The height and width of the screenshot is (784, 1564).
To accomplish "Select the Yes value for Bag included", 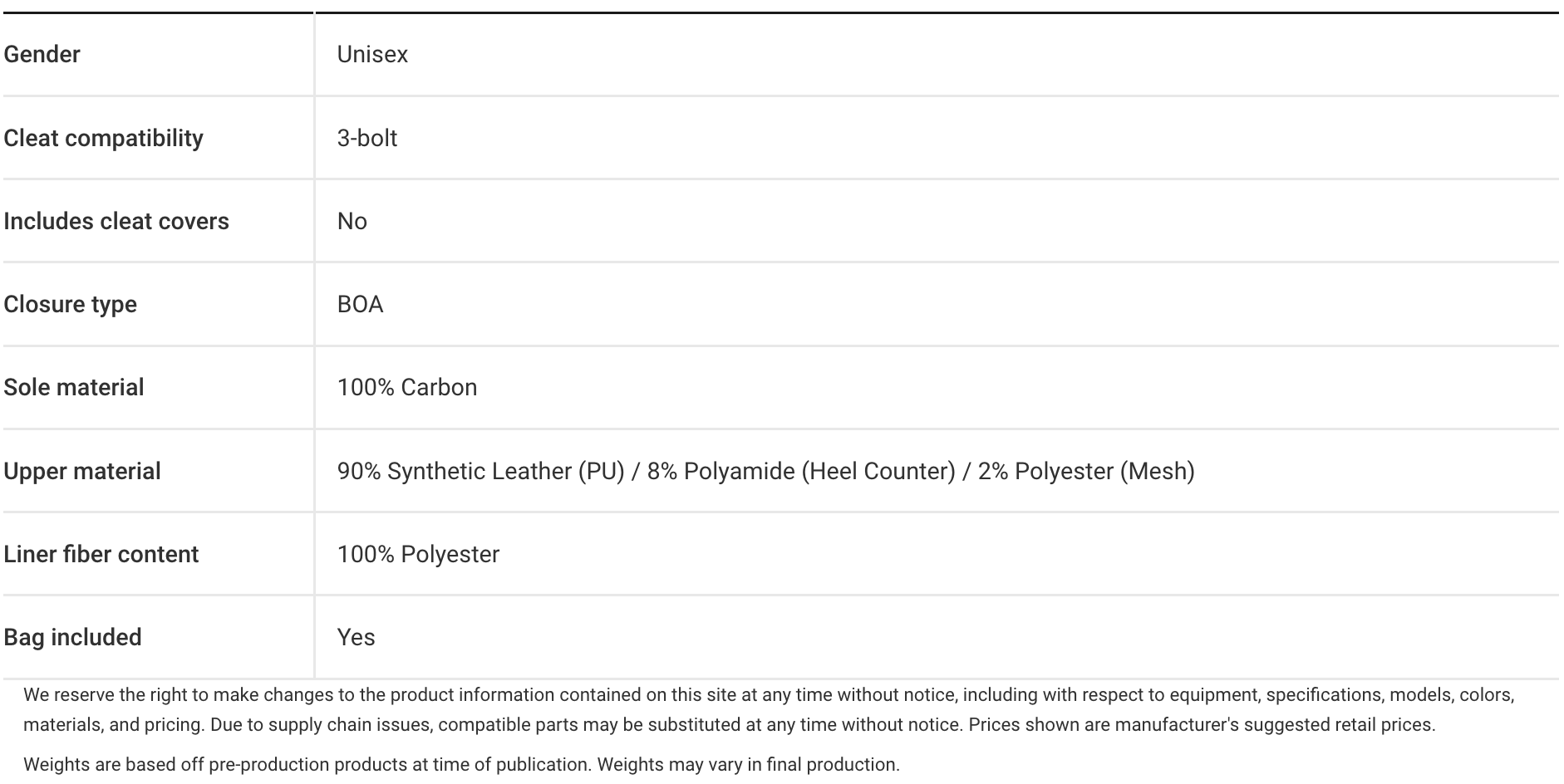I will pyautogui.click(x=356, y=637).
